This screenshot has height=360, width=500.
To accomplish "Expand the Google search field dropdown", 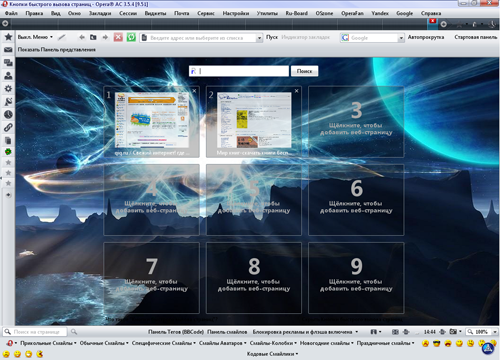I will tap(401, 38).
